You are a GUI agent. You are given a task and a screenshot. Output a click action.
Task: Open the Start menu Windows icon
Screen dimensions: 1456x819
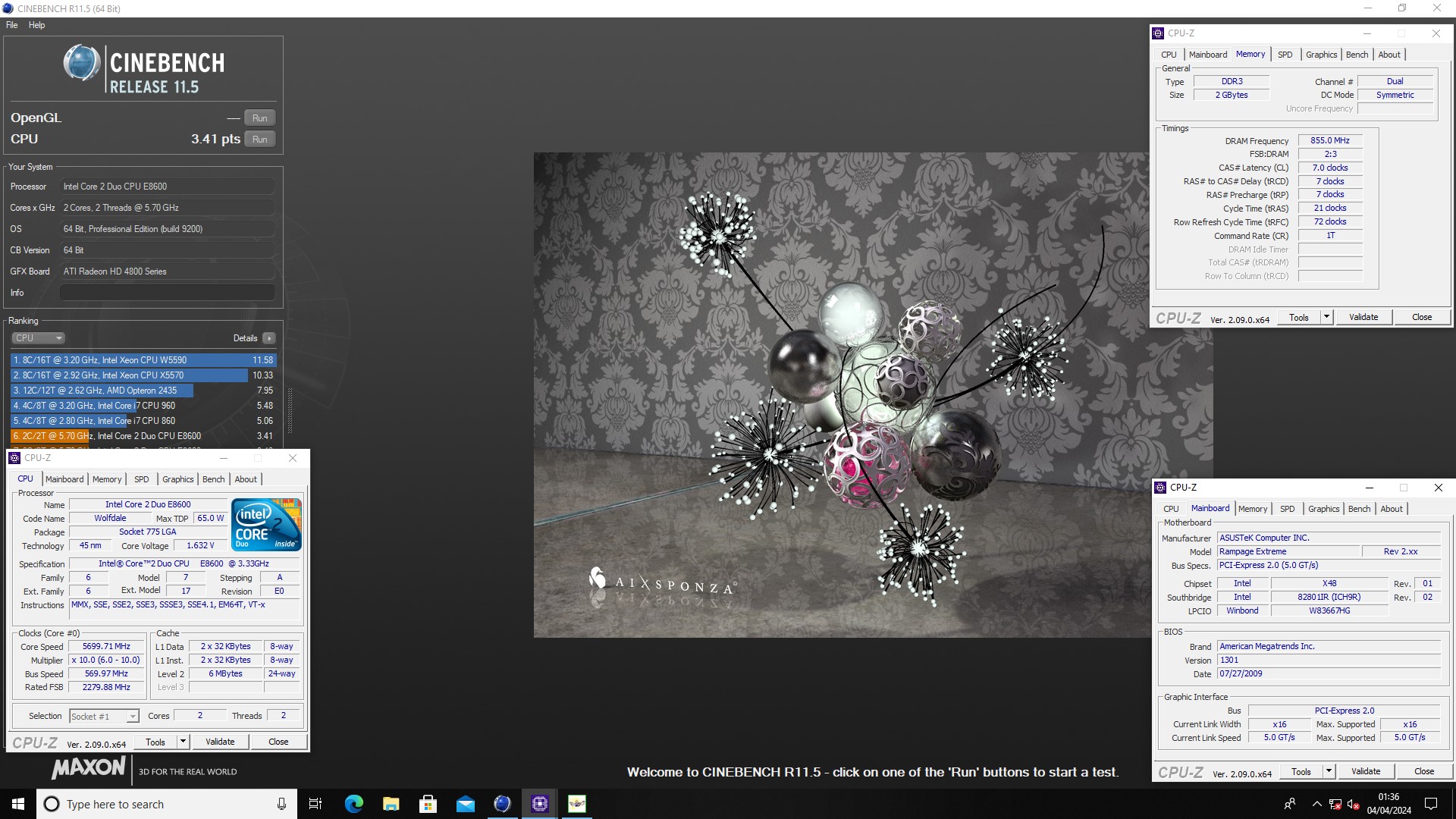point(18,804)
